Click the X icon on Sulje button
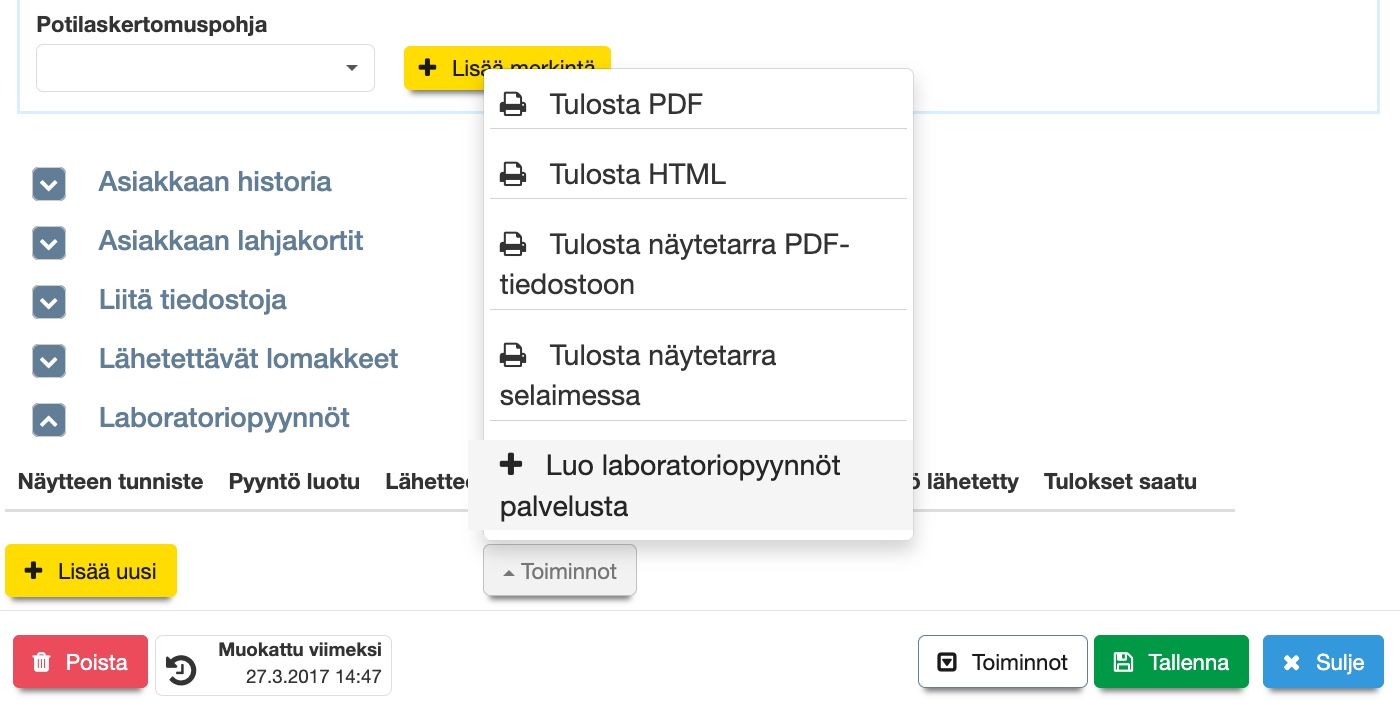Viewport: 1400px width, 716px height. (1291, 662)
